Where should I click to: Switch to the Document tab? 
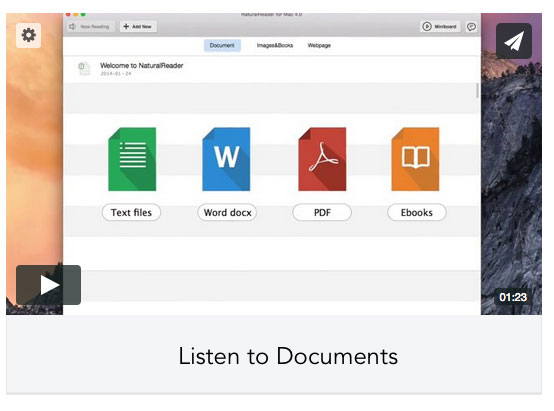click(222, 46)
